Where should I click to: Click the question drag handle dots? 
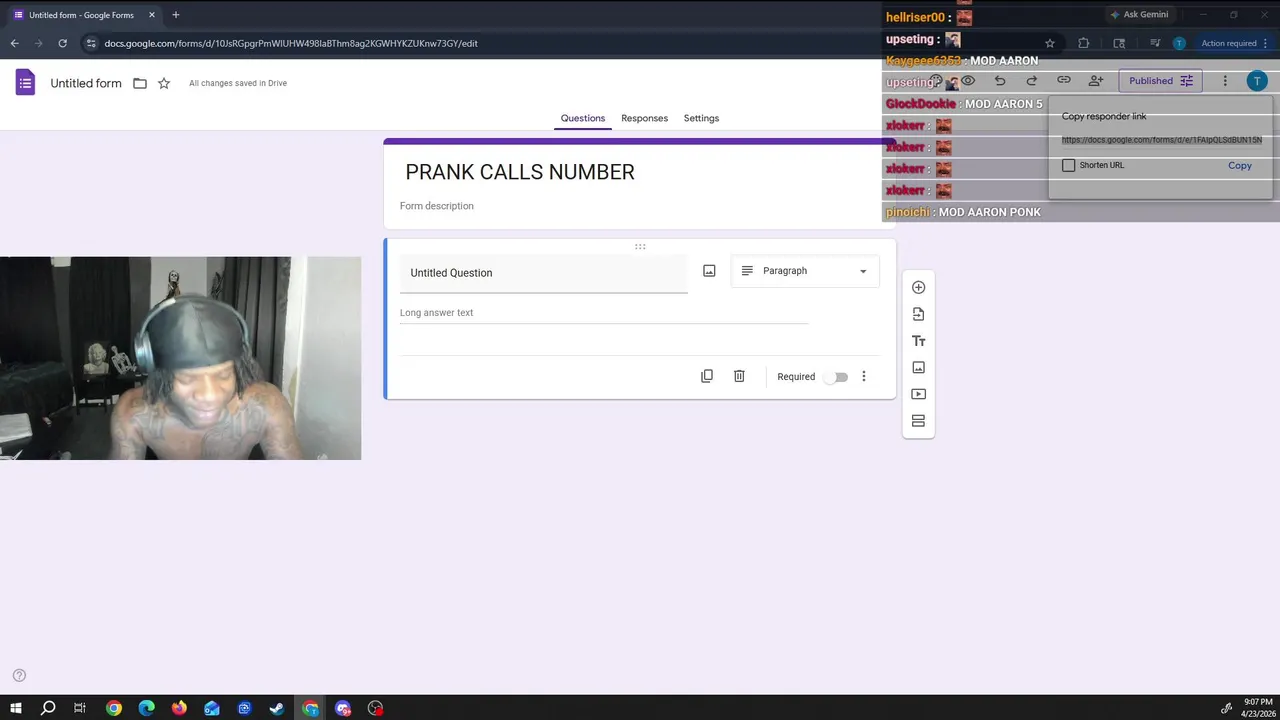640,246
